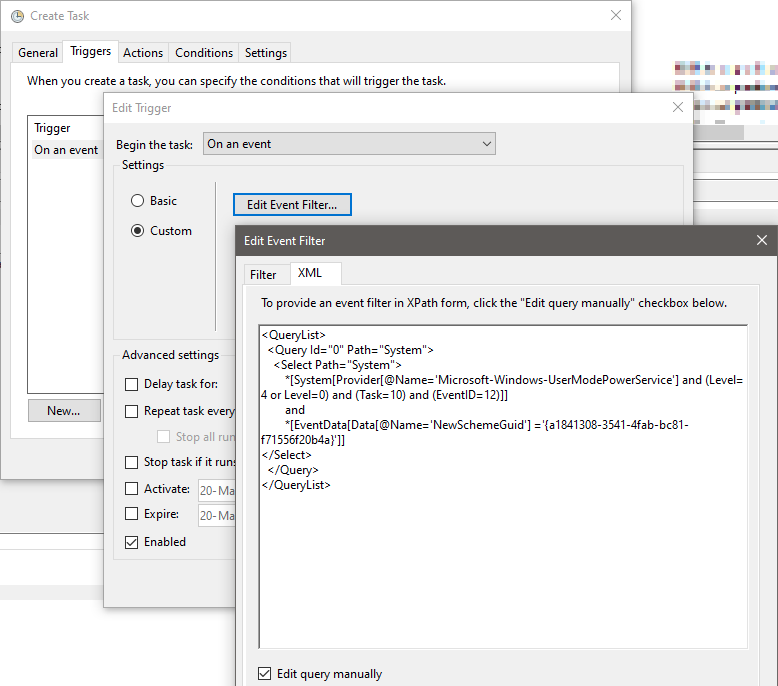Click the </QueryList> closing tag line
Screen dimensions: 778x686
(x=296, y=485)
